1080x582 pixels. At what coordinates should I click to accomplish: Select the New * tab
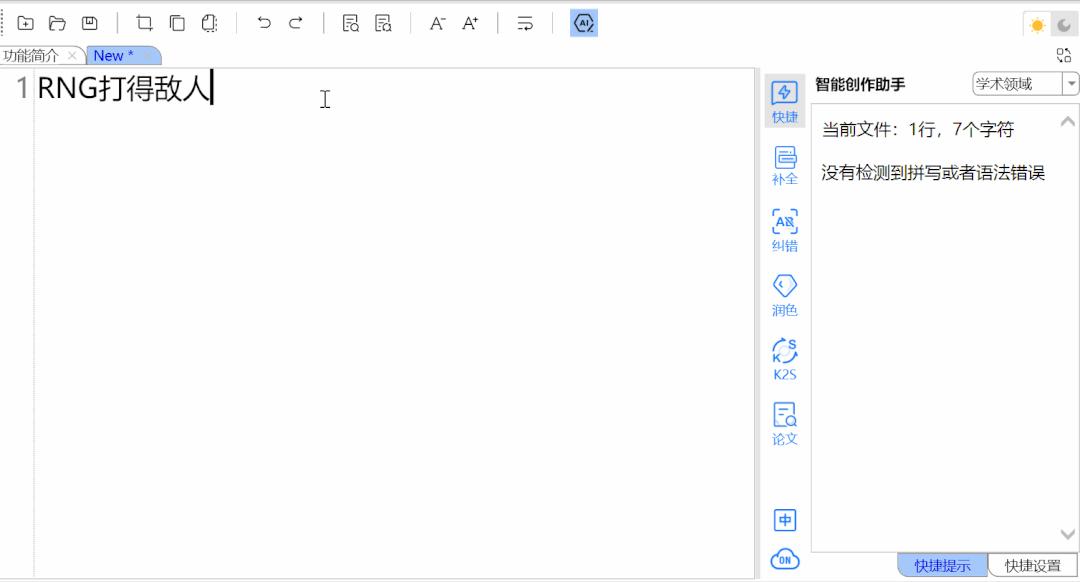(114, 56)
